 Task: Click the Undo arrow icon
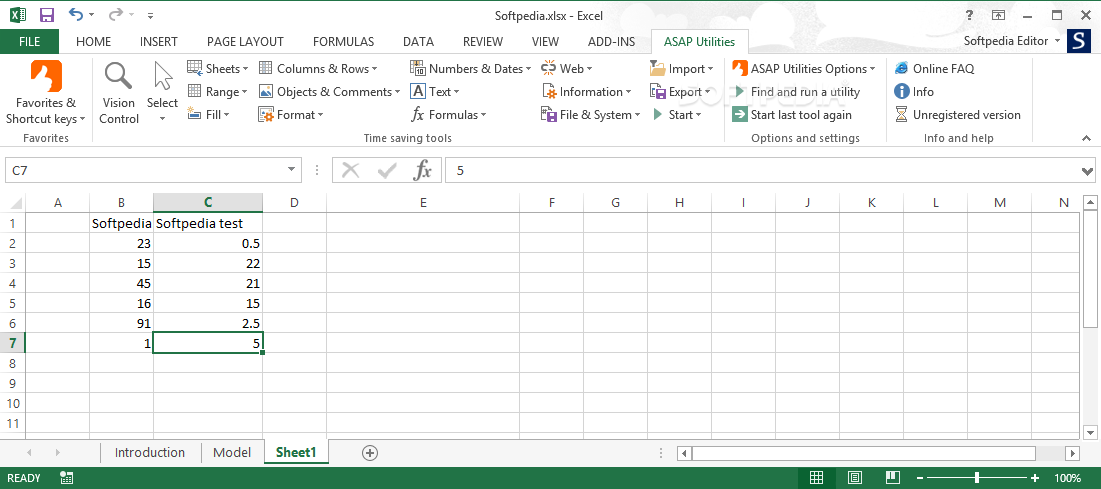pyautogui.click(x=76, y=14)
